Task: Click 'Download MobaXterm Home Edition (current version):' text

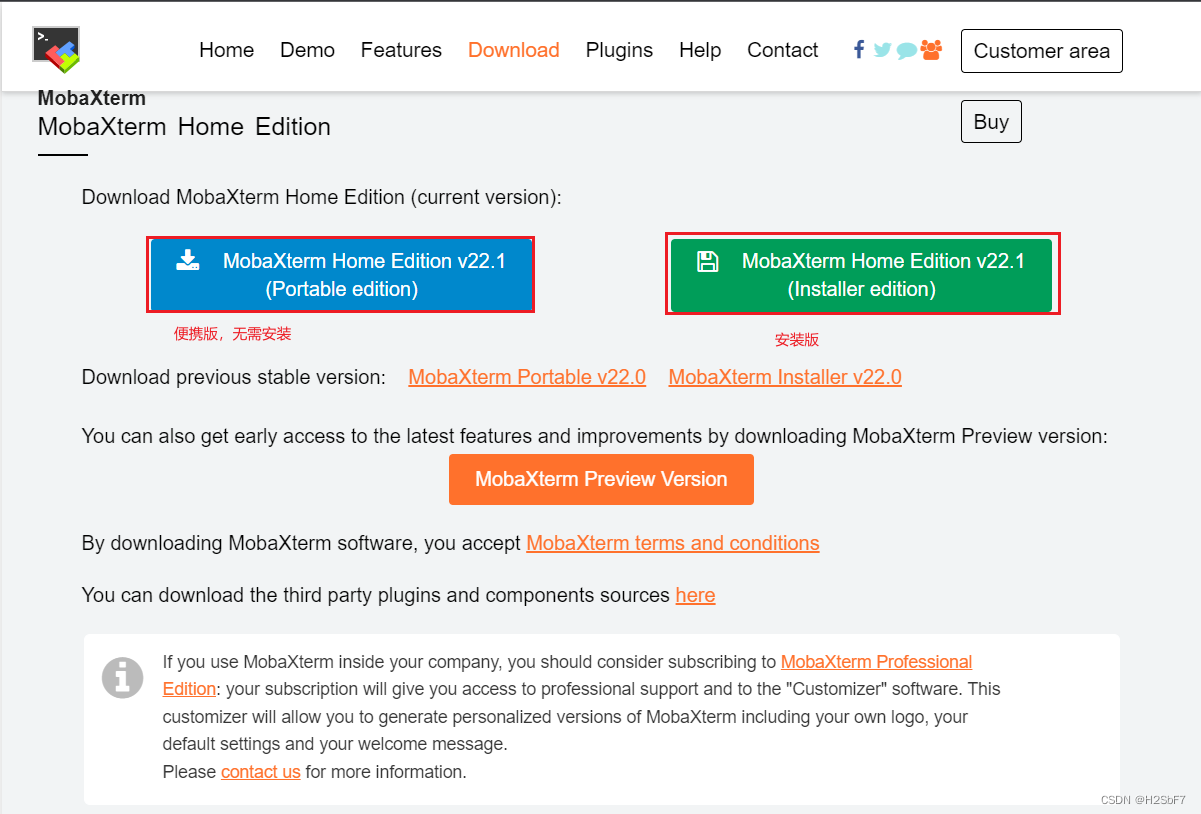Action: (322, 197)
